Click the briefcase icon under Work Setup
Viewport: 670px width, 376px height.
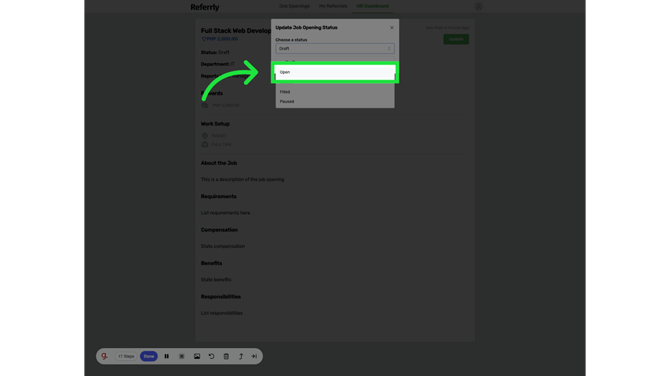[205, 144]
